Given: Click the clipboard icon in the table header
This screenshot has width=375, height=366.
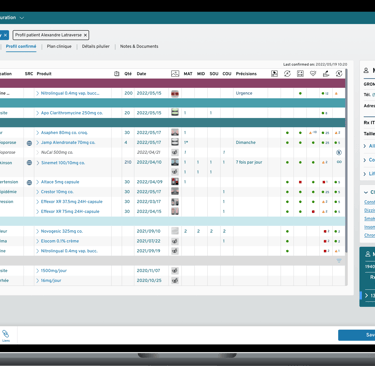Looking at the screenshot, I should (x=117, y=74).
